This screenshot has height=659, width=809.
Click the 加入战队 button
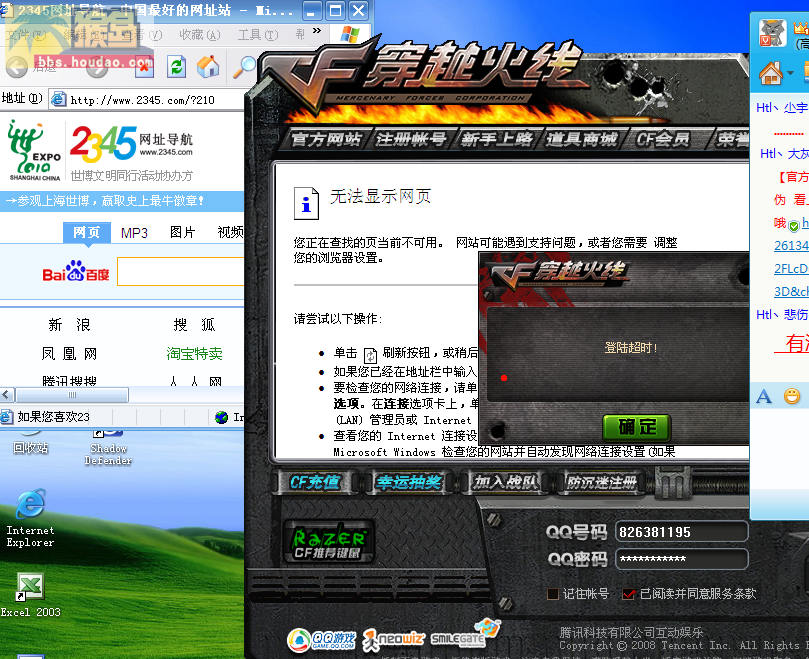[x=506, y=483]
